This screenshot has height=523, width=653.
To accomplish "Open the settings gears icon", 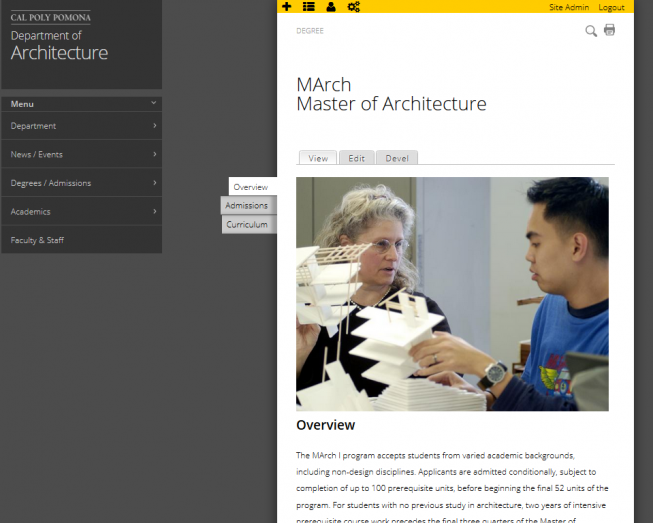I will (353, 7).
